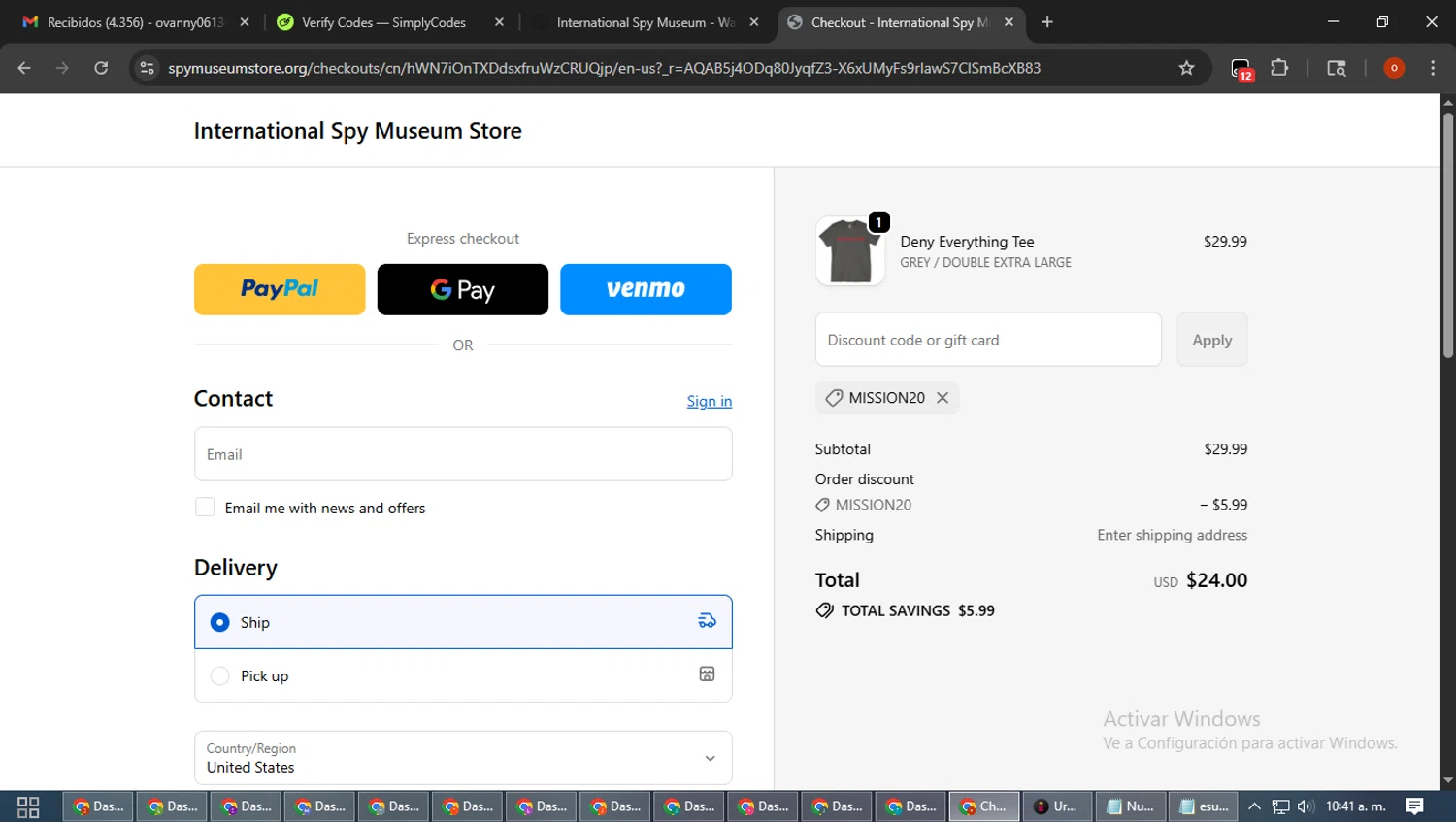The height and width of the screenshot is (822, 1456).
Task: Click the 'Enter shipping address' text
Action: point(1172,535)
